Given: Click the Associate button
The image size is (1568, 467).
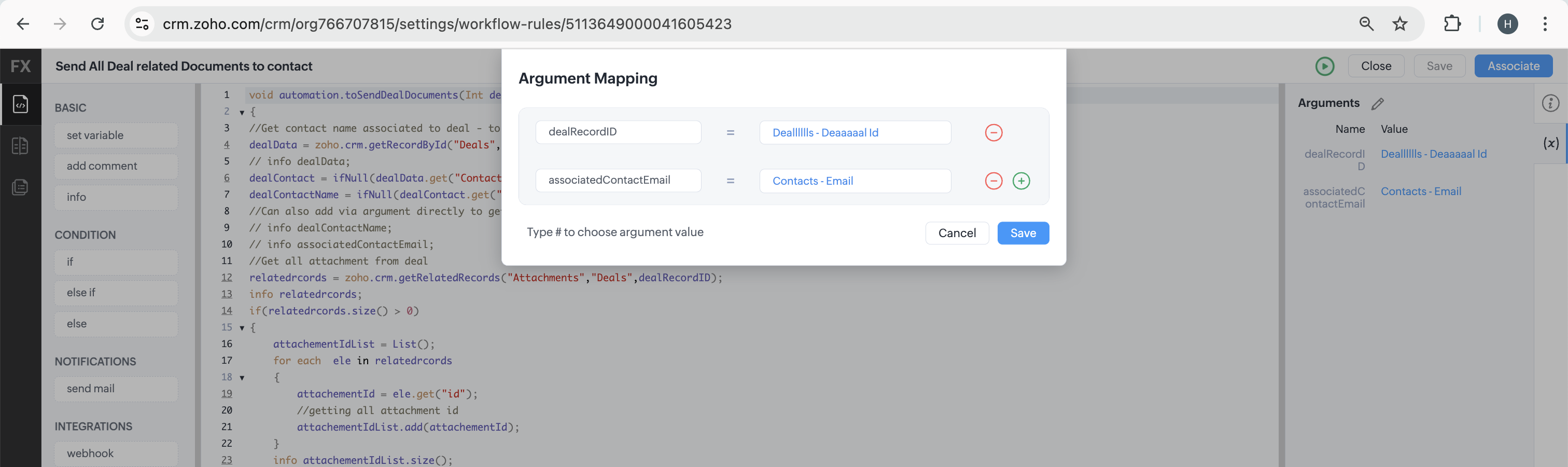Looking at the screenshot, I should coord(1513,66).
